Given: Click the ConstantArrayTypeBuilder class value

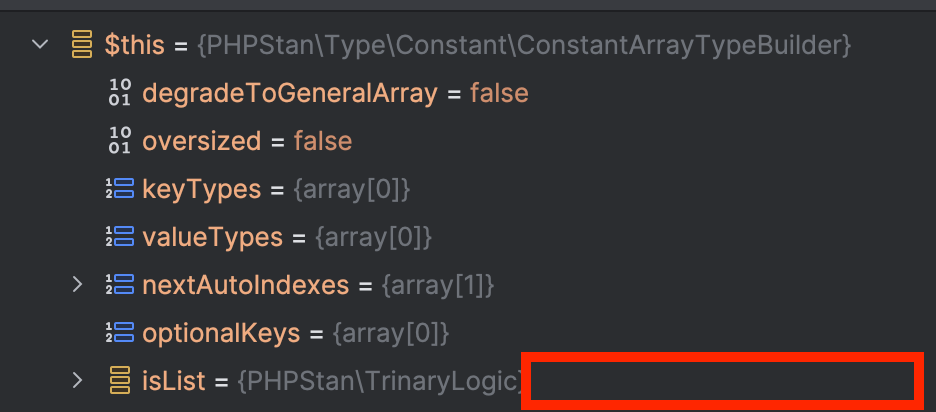Looking at the screenshot, I should (524, 45).
